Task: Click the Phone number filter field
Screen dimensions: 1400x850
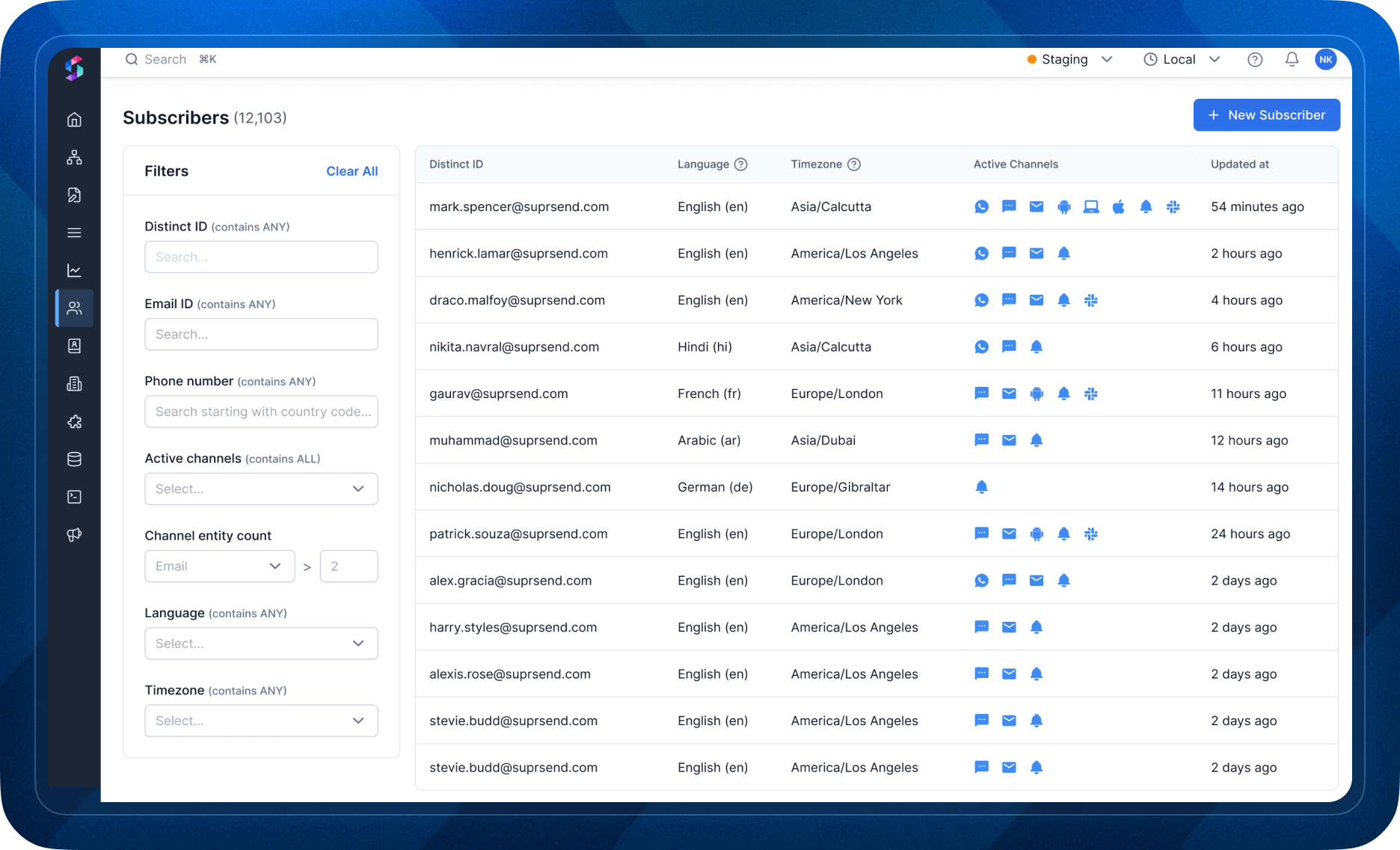Action: click(x=261, y=412)
